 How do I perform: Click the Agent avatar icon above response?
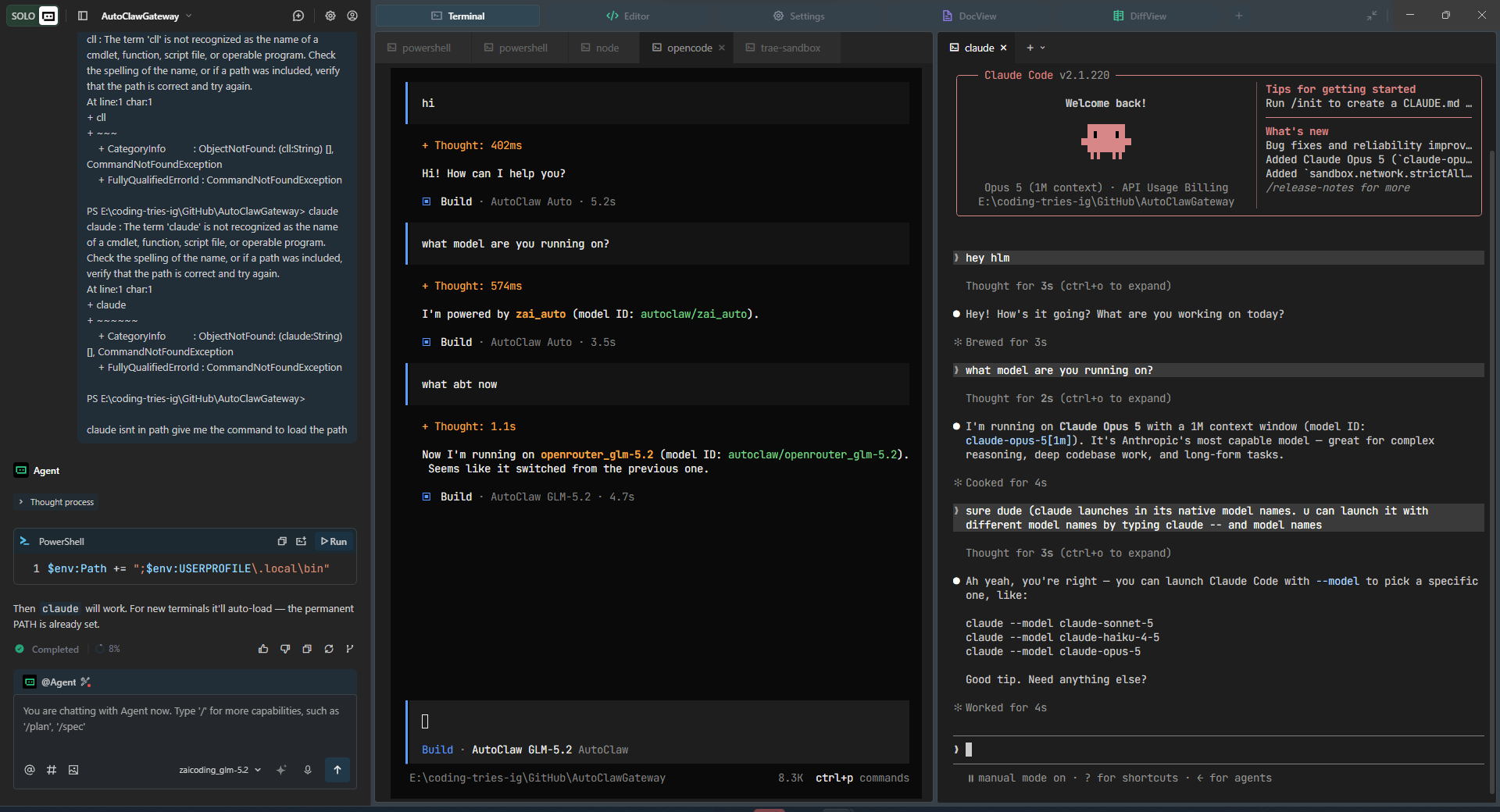(x=21, y=470)
